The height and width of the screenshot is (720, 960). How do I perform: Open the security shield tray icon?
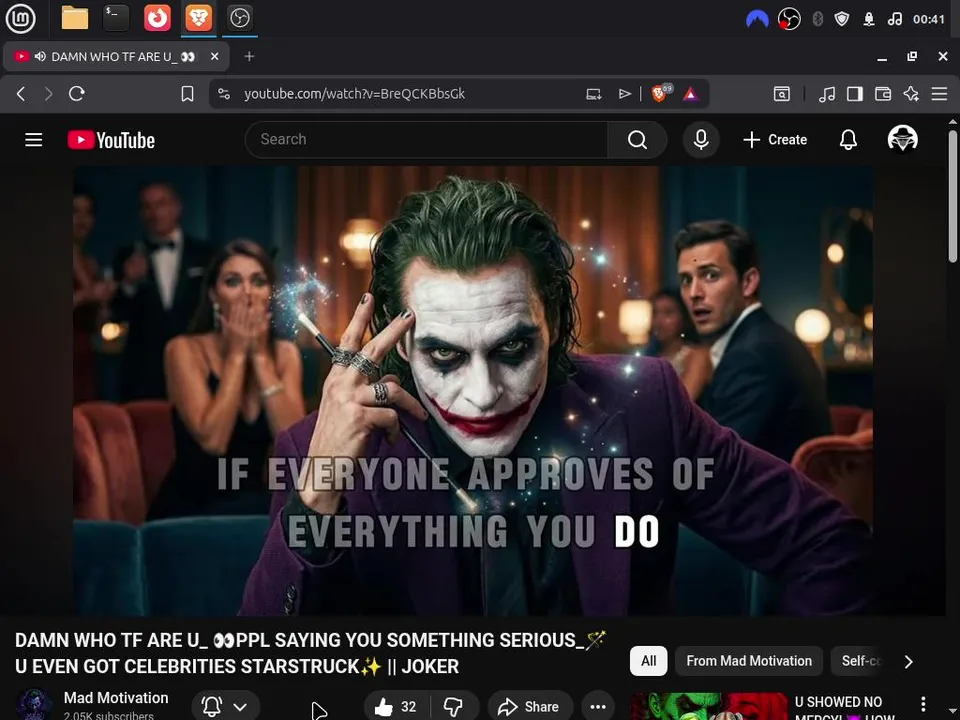click(842, 19)
